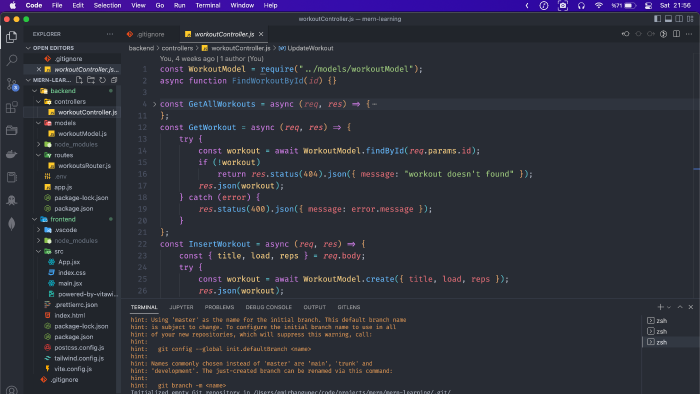Click the GitLens circle icon in editor toolbar
Viewport: 700px width, 394px height.
pyautogui.click(x=638, y=34)
